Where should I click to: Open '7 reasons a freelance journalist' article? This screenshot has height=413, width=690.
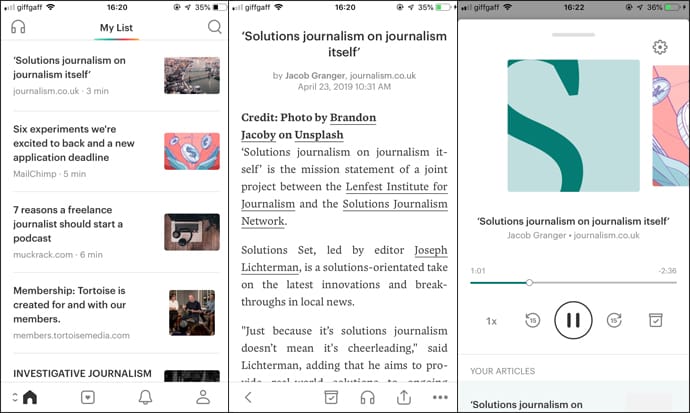click(114, 231)
